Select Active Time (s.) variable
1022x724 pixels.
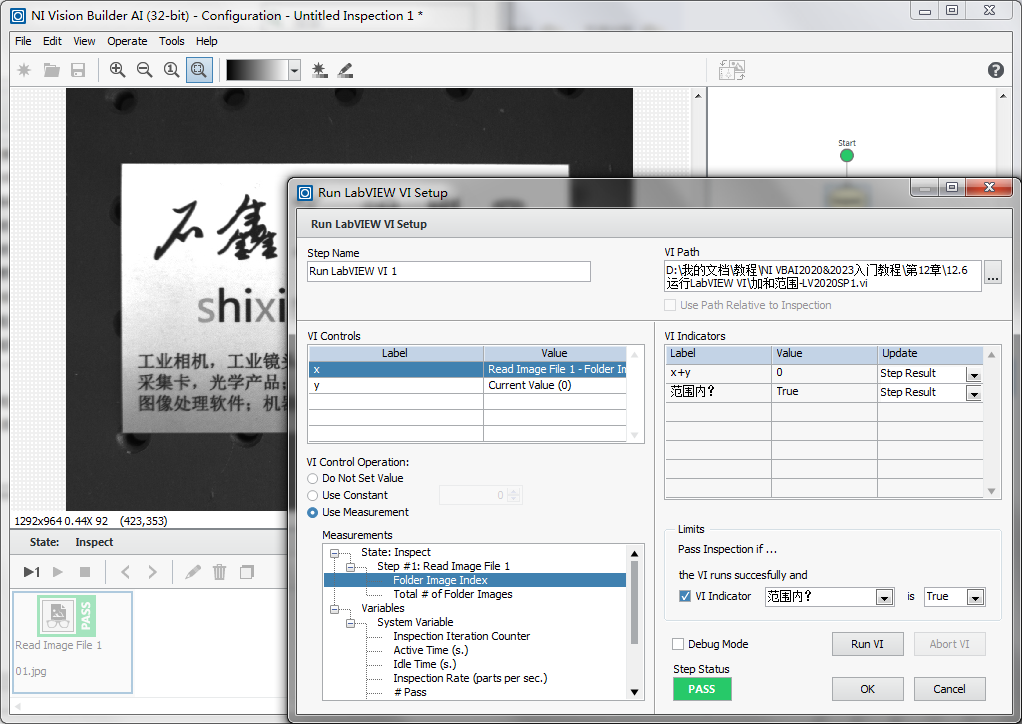(431, 650)
